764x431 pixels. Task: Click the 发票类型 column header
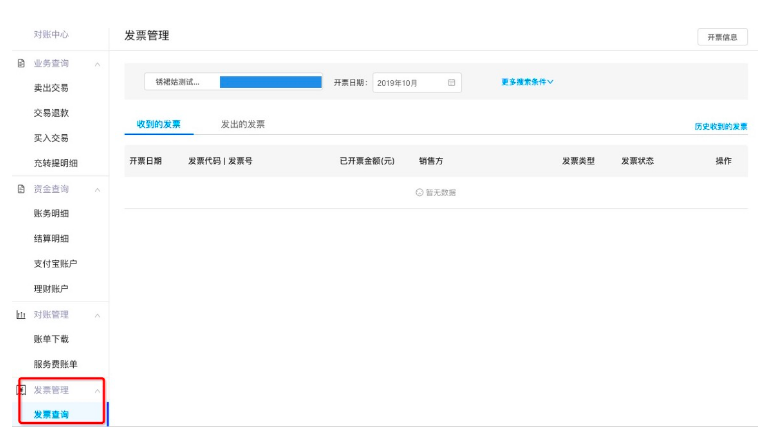pos(578,161)
